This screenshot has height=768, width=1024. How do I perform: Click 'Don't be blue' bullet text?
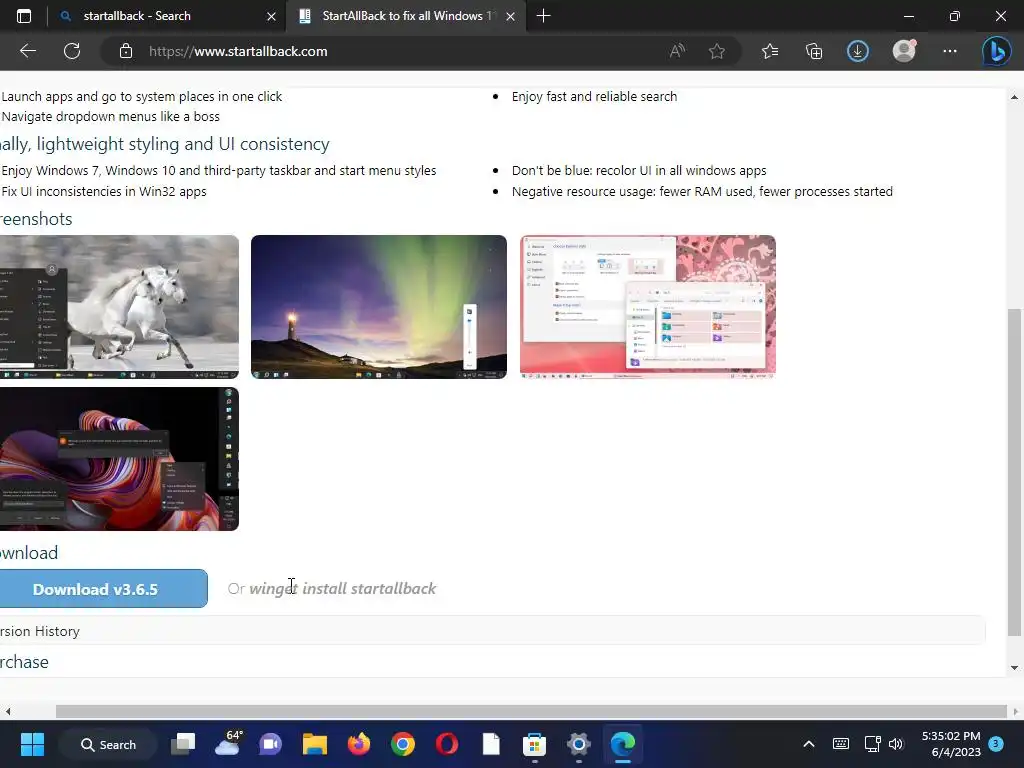tap(639, 170)
